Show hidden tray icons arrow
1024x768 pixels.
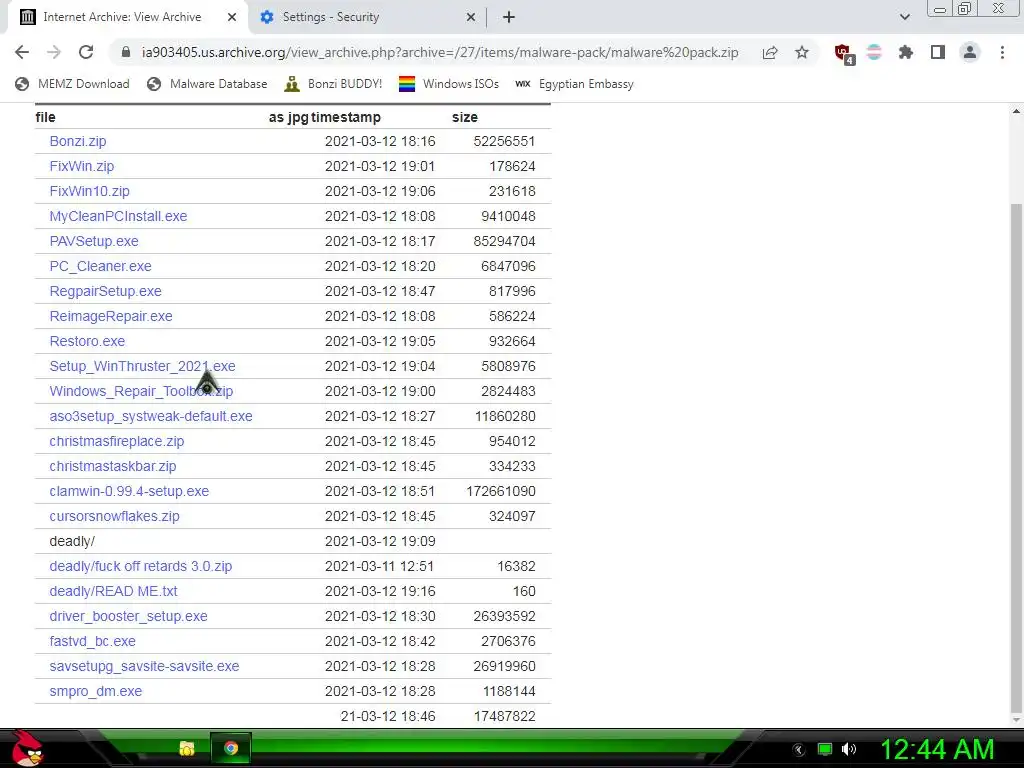pos(799,750)
